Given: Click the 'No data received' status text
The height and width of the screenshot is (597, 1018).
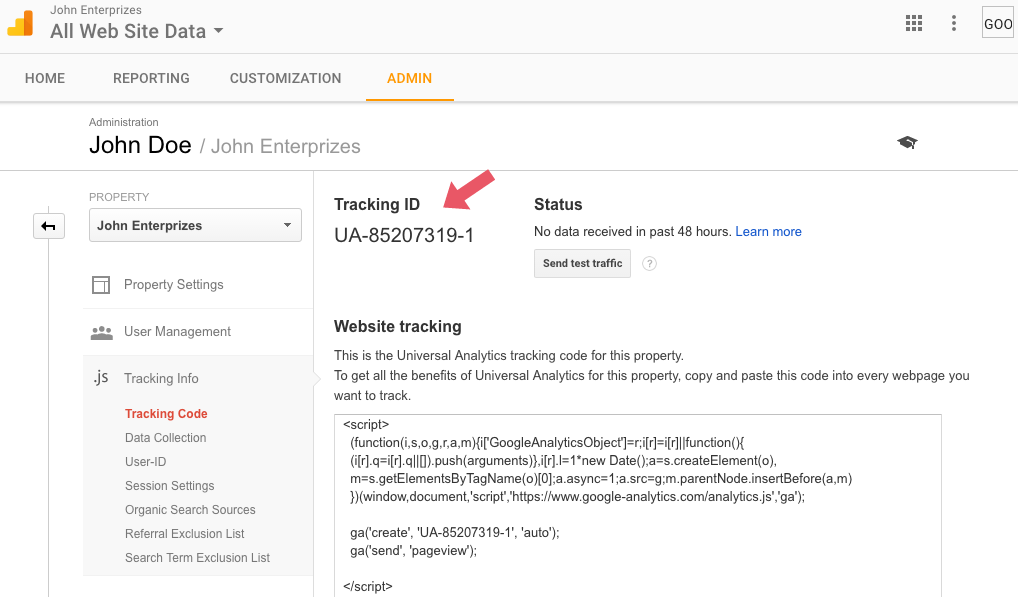Looking at the screenshot, I should coord(632,232).
